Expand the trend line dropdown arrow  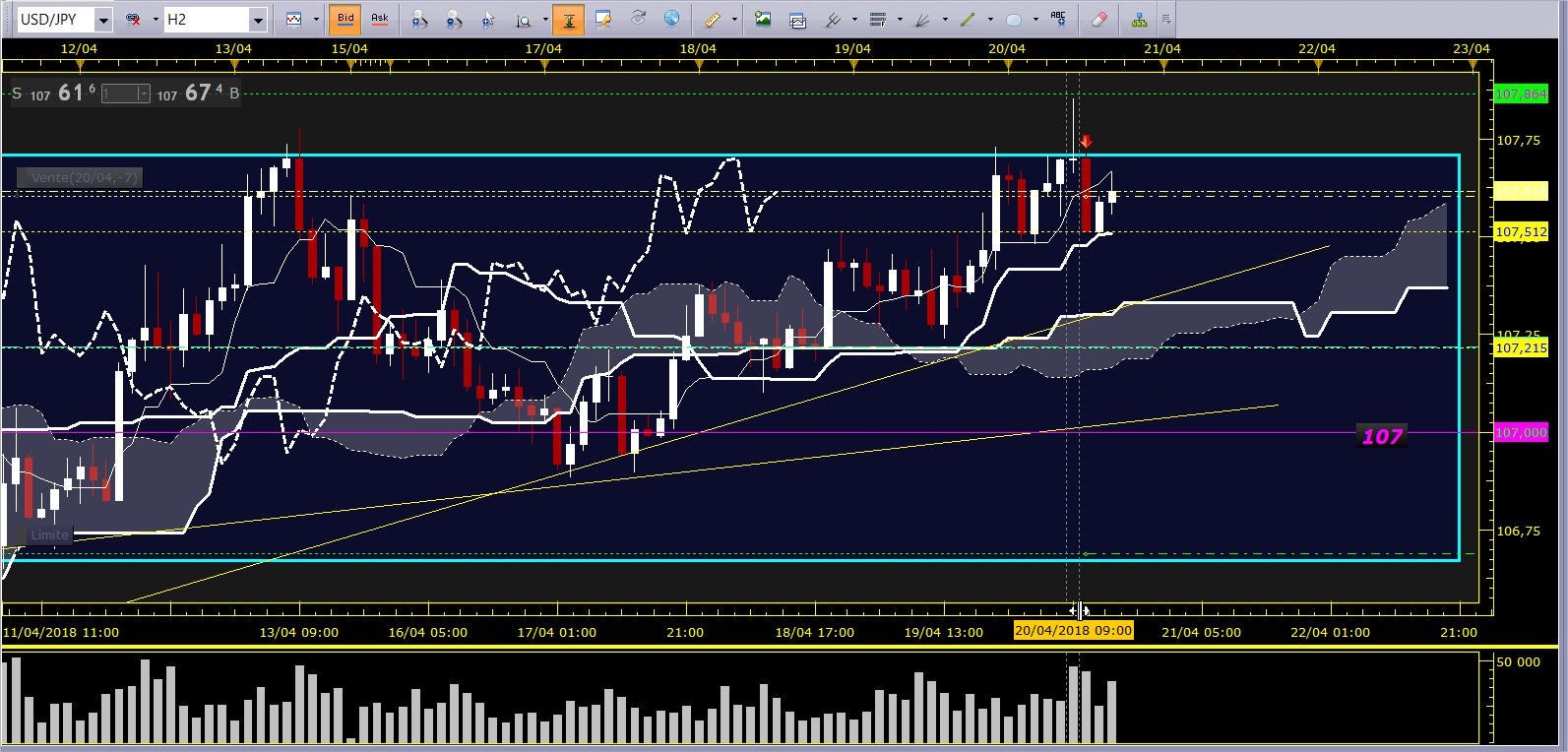click(990, 20)
